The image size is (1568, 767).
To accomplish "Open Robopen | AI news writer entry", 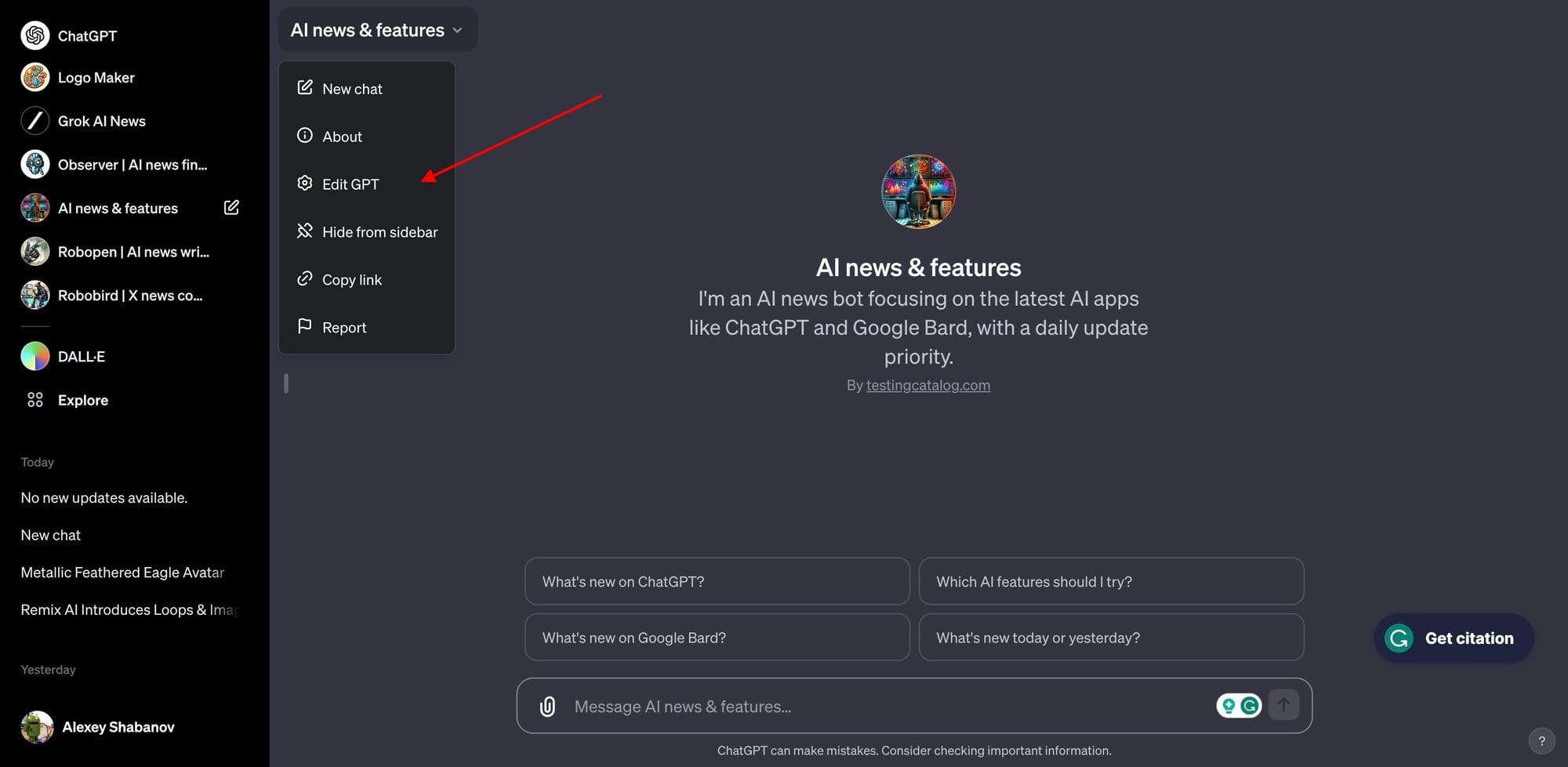I will tap(133, 252).
